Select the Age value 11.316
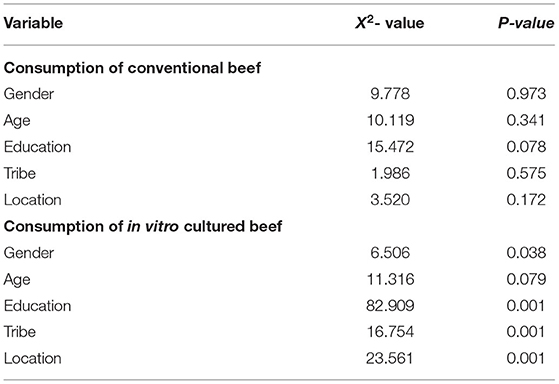559x384 pixels. (x=390, y=279)
